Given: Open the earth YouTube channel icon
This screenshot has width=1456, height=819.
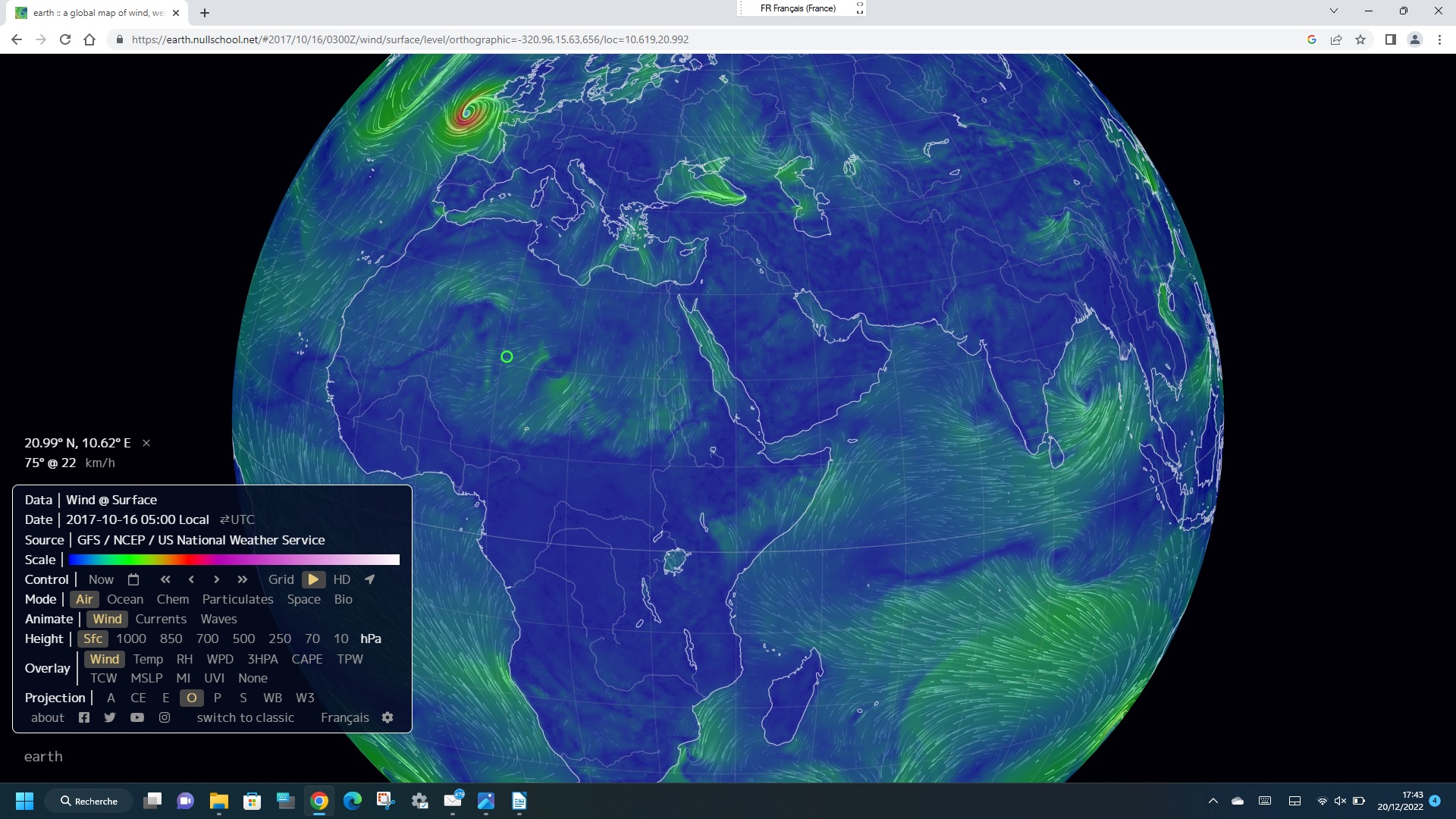Looking at the screenshot, I should 137,717.
